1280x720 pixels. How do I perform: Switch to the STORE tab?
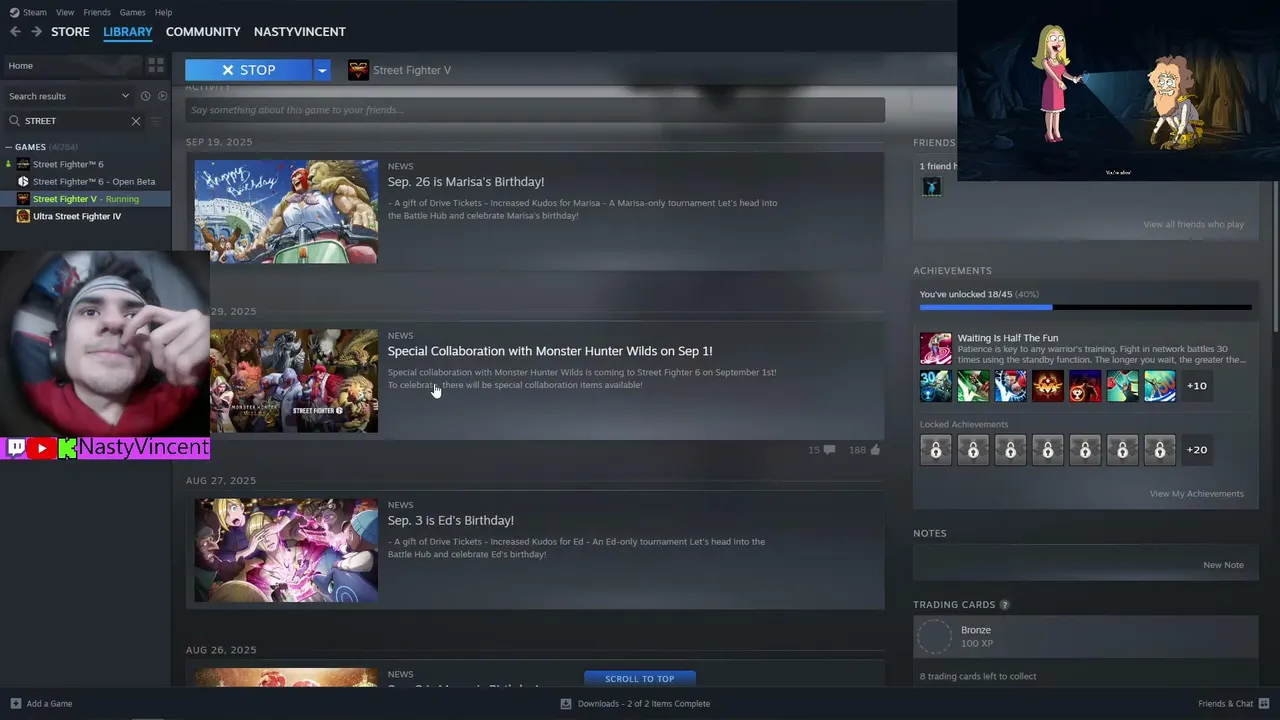point(70,32)
